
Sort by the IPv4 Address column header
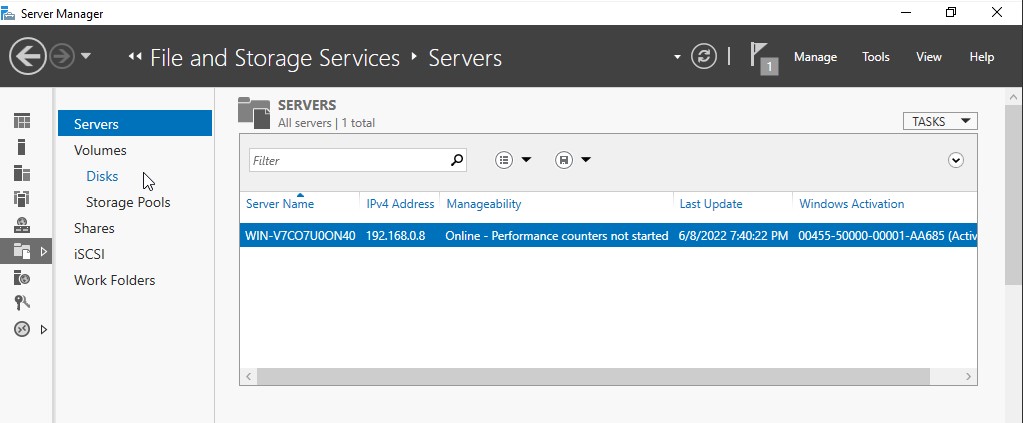400,204
